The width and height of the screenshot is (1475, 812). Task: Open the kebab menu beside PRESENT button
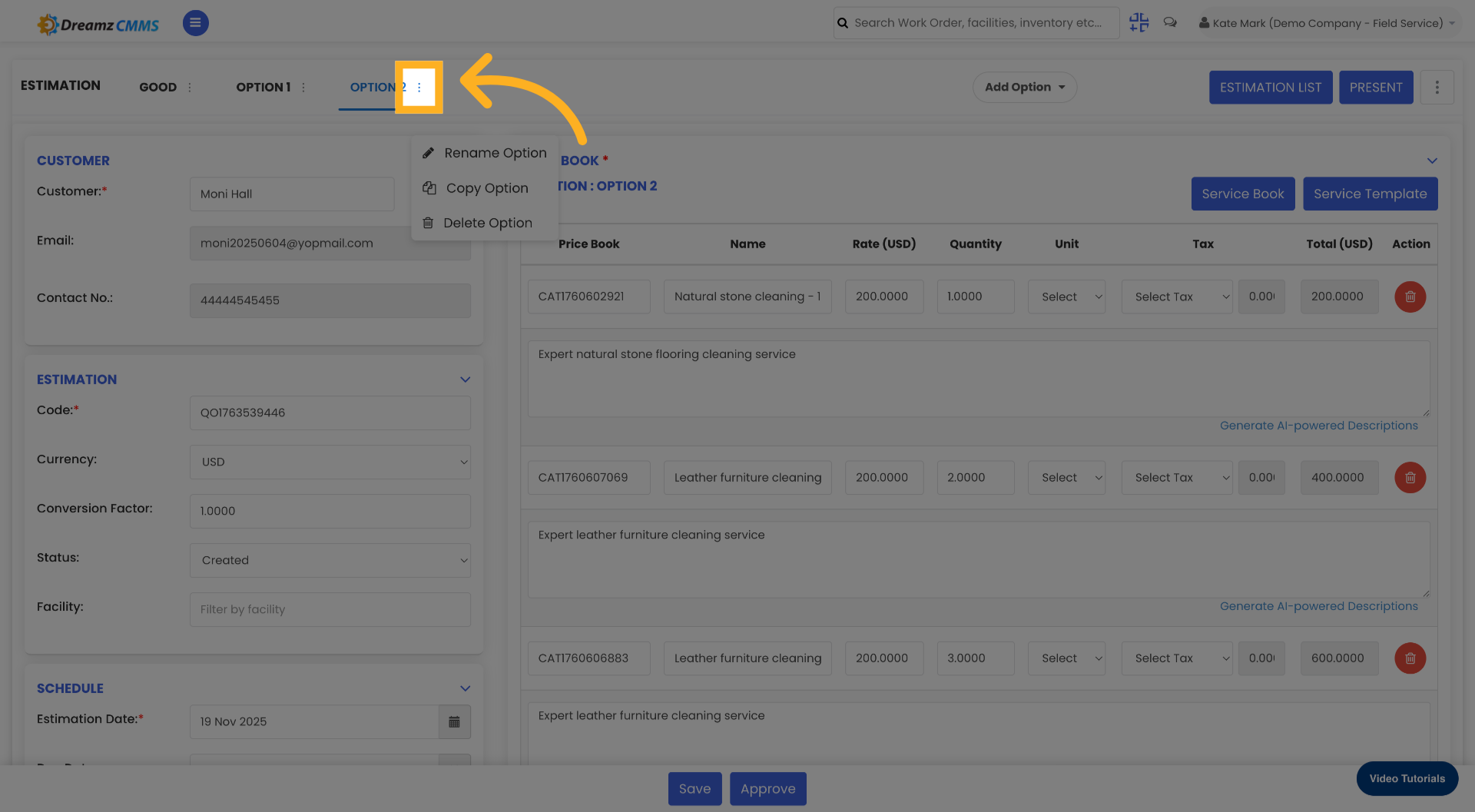tap(1437, 87)
